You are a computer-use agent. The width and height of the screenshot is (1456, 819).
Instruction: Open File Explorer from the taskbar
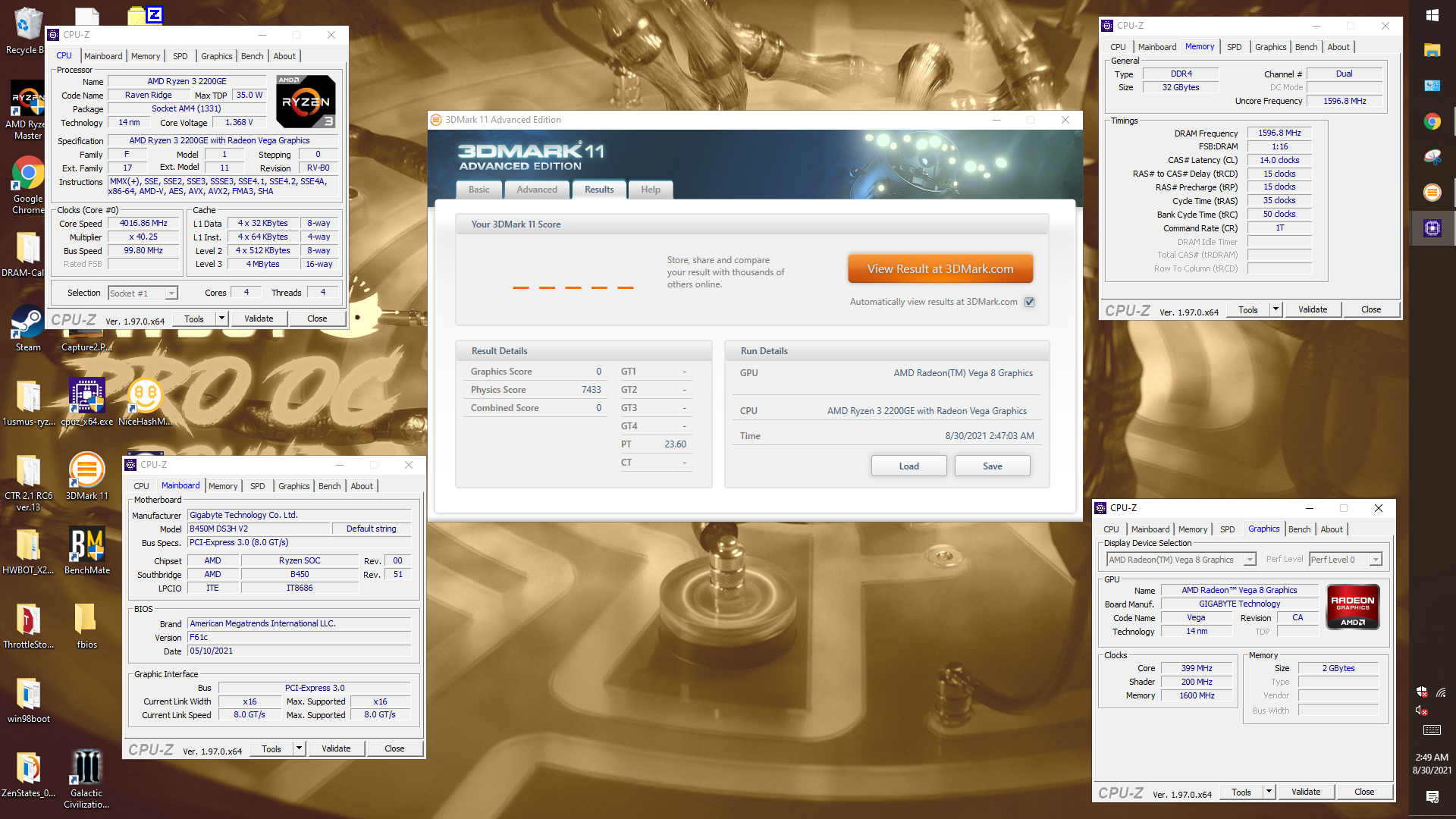click(x=1432, y=50)
